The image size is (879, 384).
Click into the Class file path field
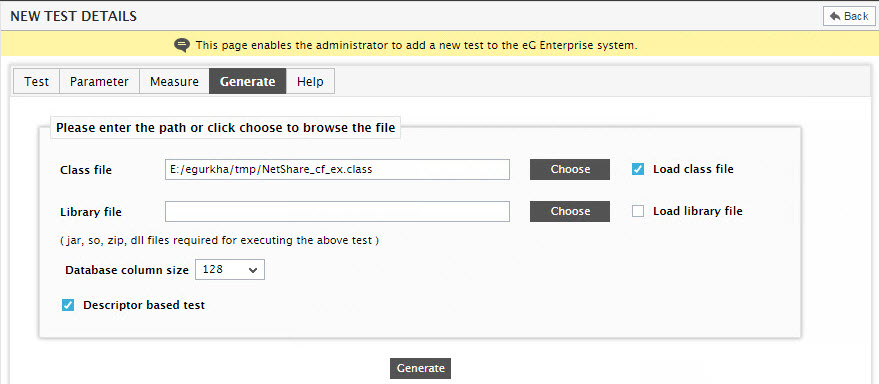[337, 169]
